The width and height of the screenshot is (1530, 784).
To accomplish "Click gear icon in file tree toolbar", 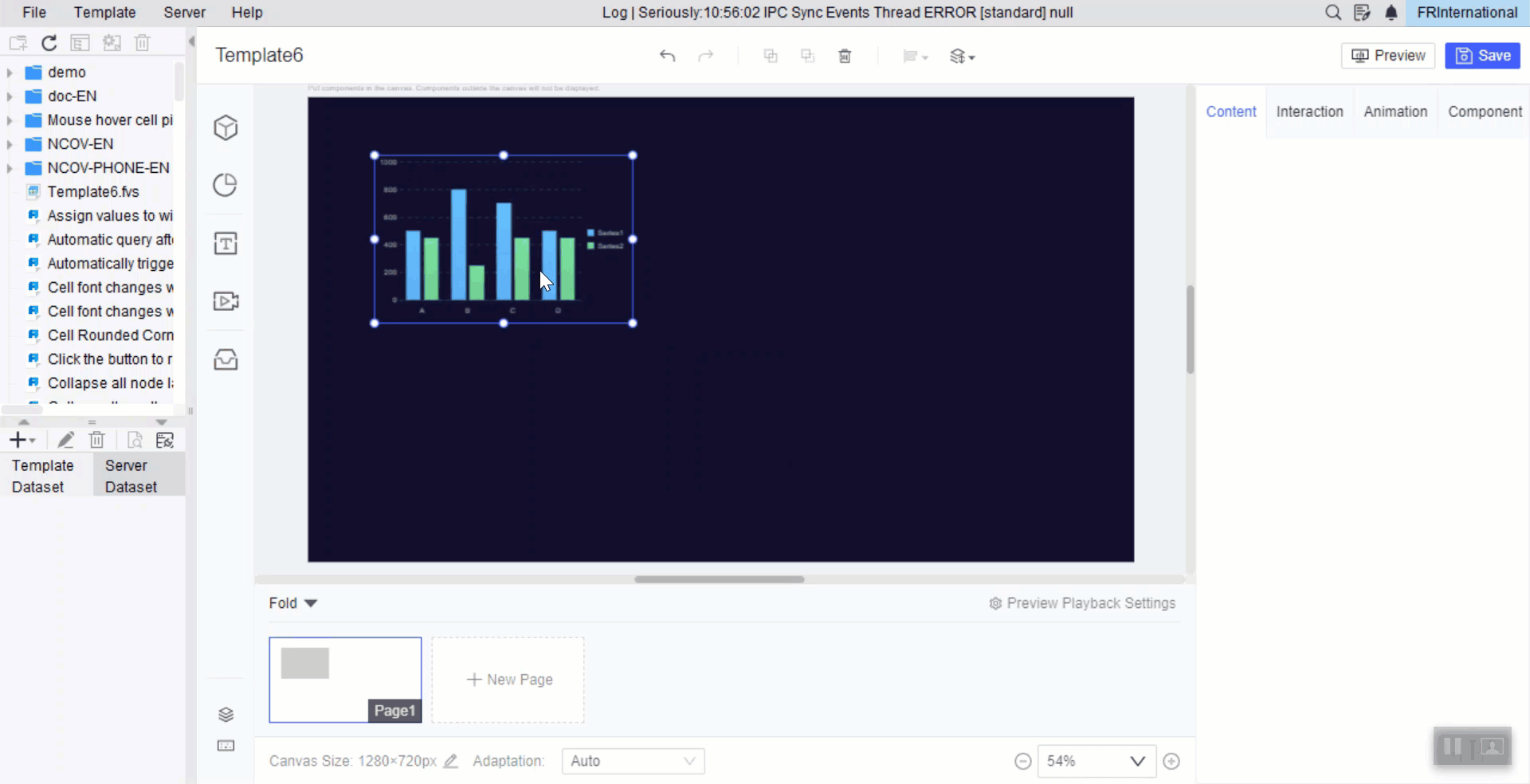I will 112,43.
